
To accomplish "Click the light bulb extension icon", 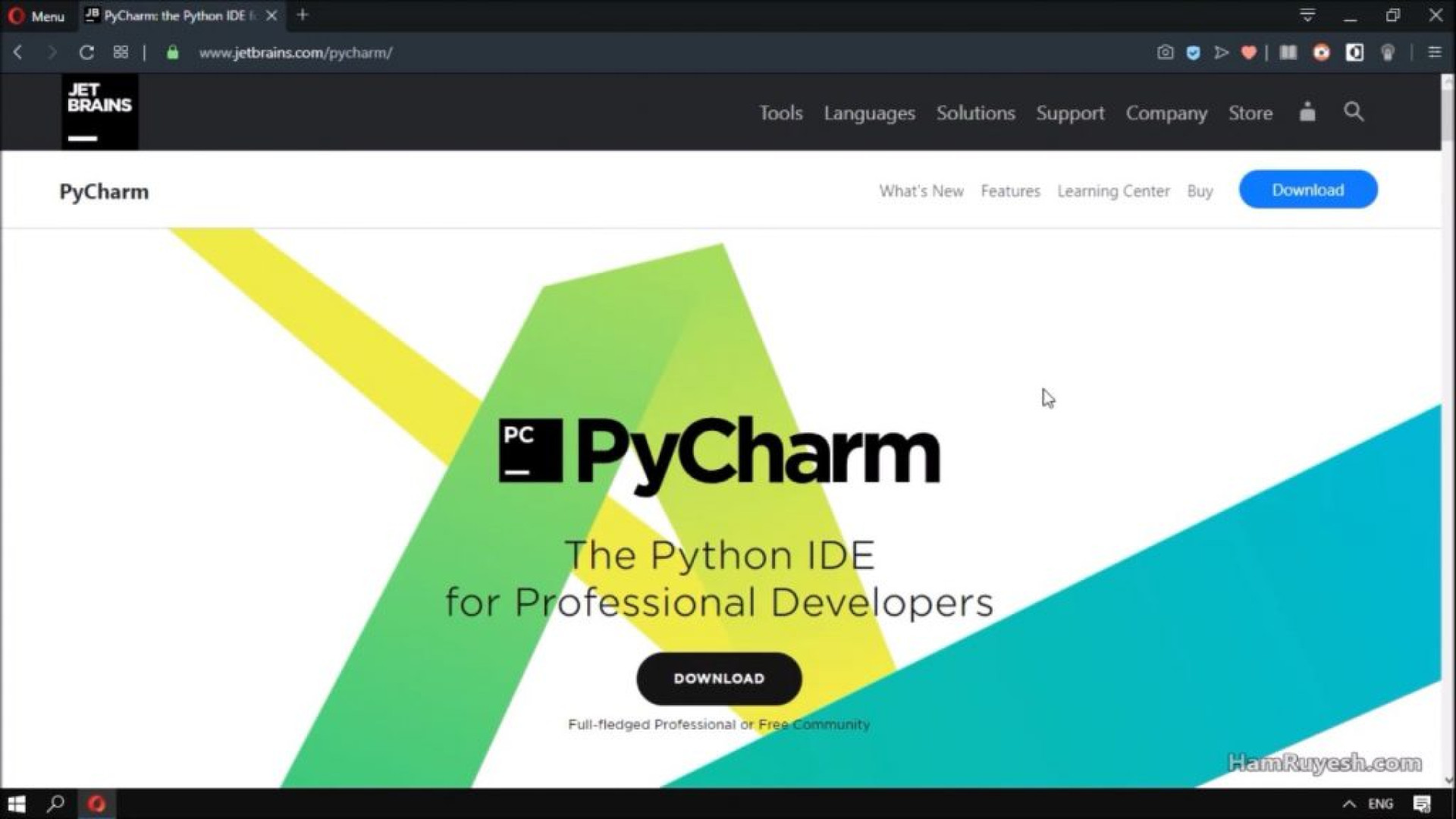I will [1388, 52].
